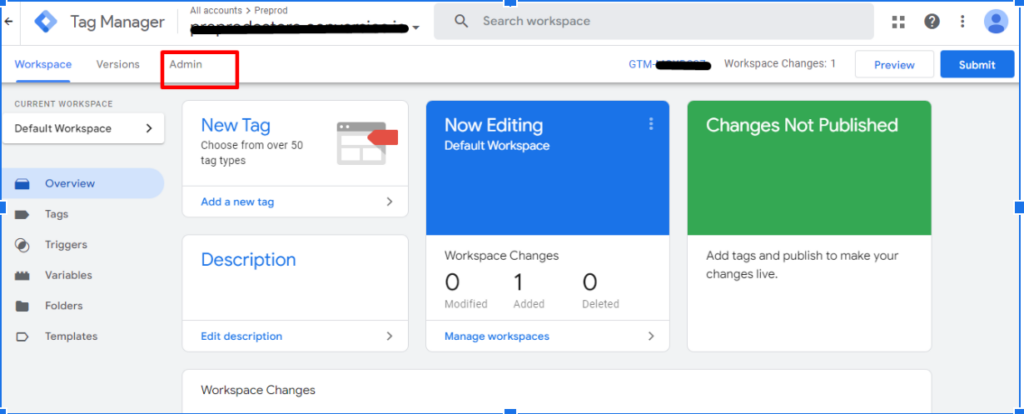
Task: Click the Folders sidebar icon
Action: [22, 306]
